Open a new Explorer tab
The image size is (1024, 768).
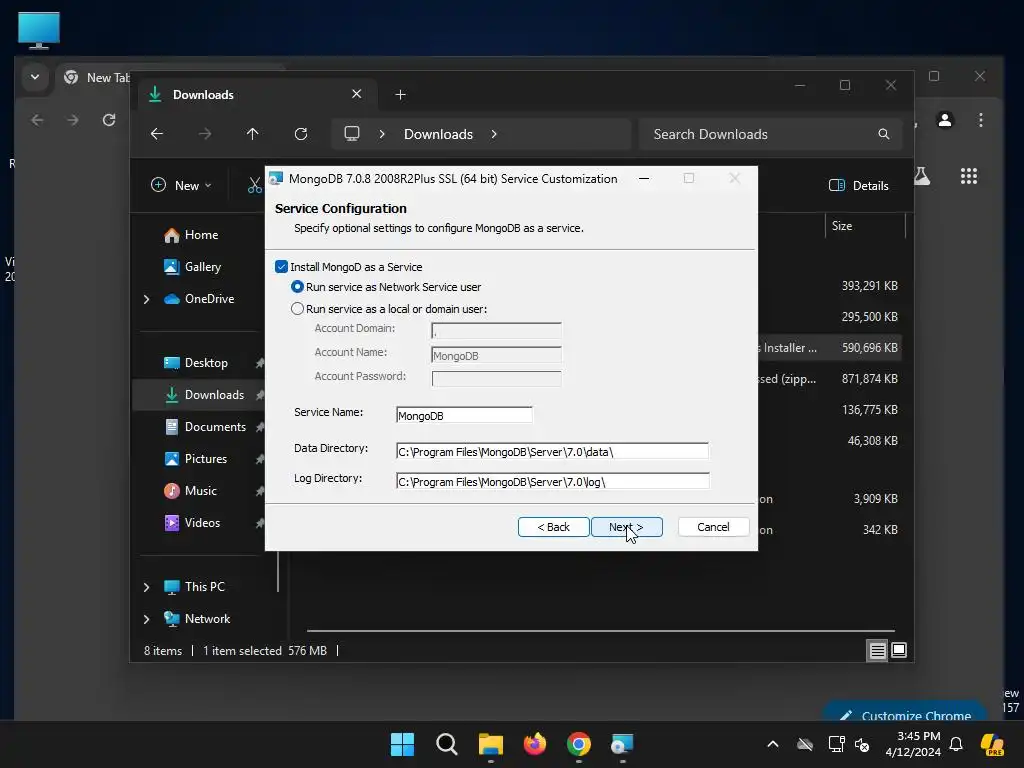coord(400,95)
